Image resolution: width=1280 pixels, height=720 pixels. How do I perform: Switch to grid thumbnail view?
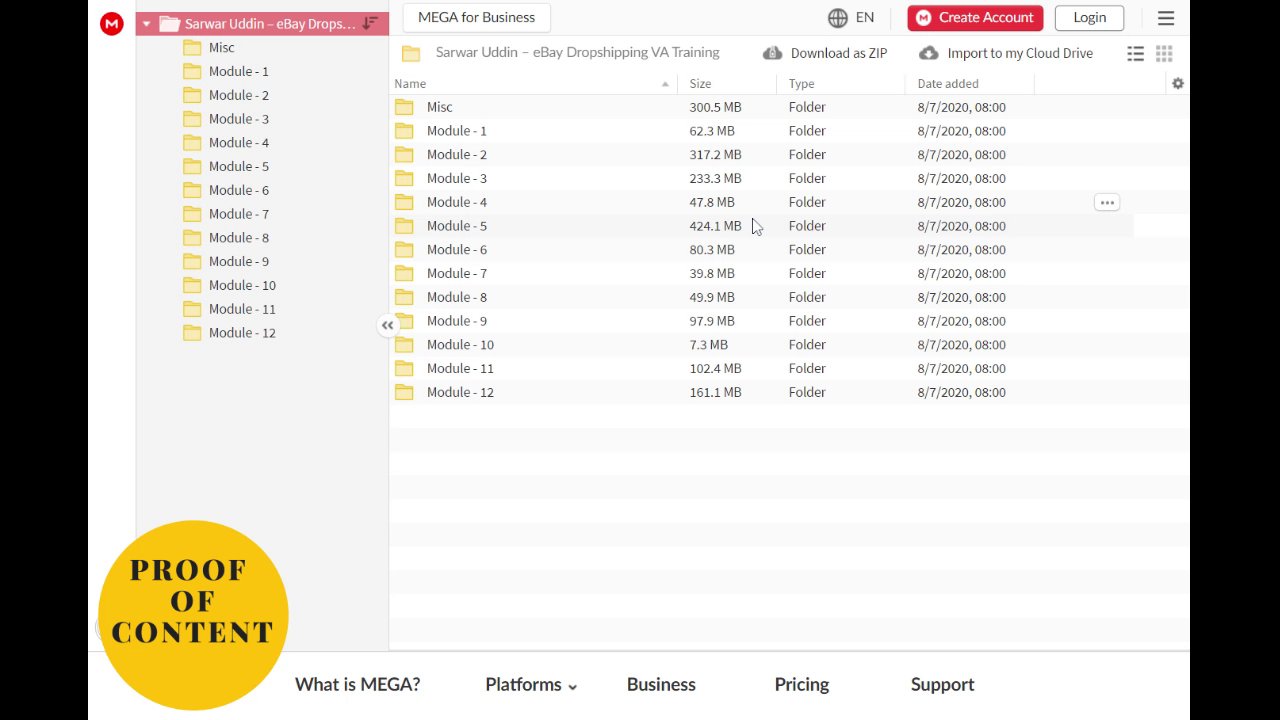1164,54
